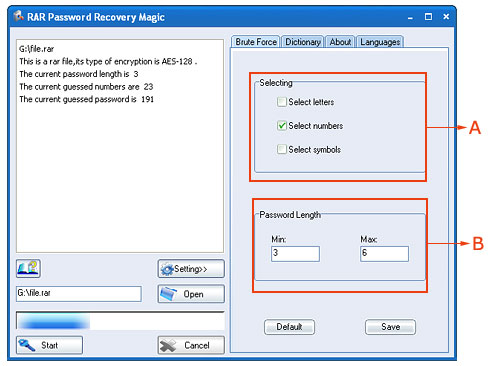
Task: Click the Save button
Action: tap(390, 327)
